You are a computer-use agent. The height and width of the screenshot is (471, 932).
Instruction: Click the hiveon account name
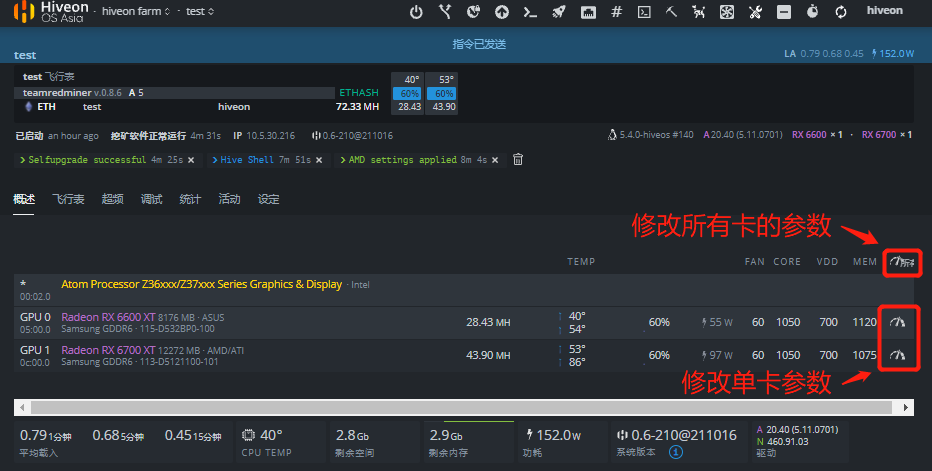[x=884, y=11]
